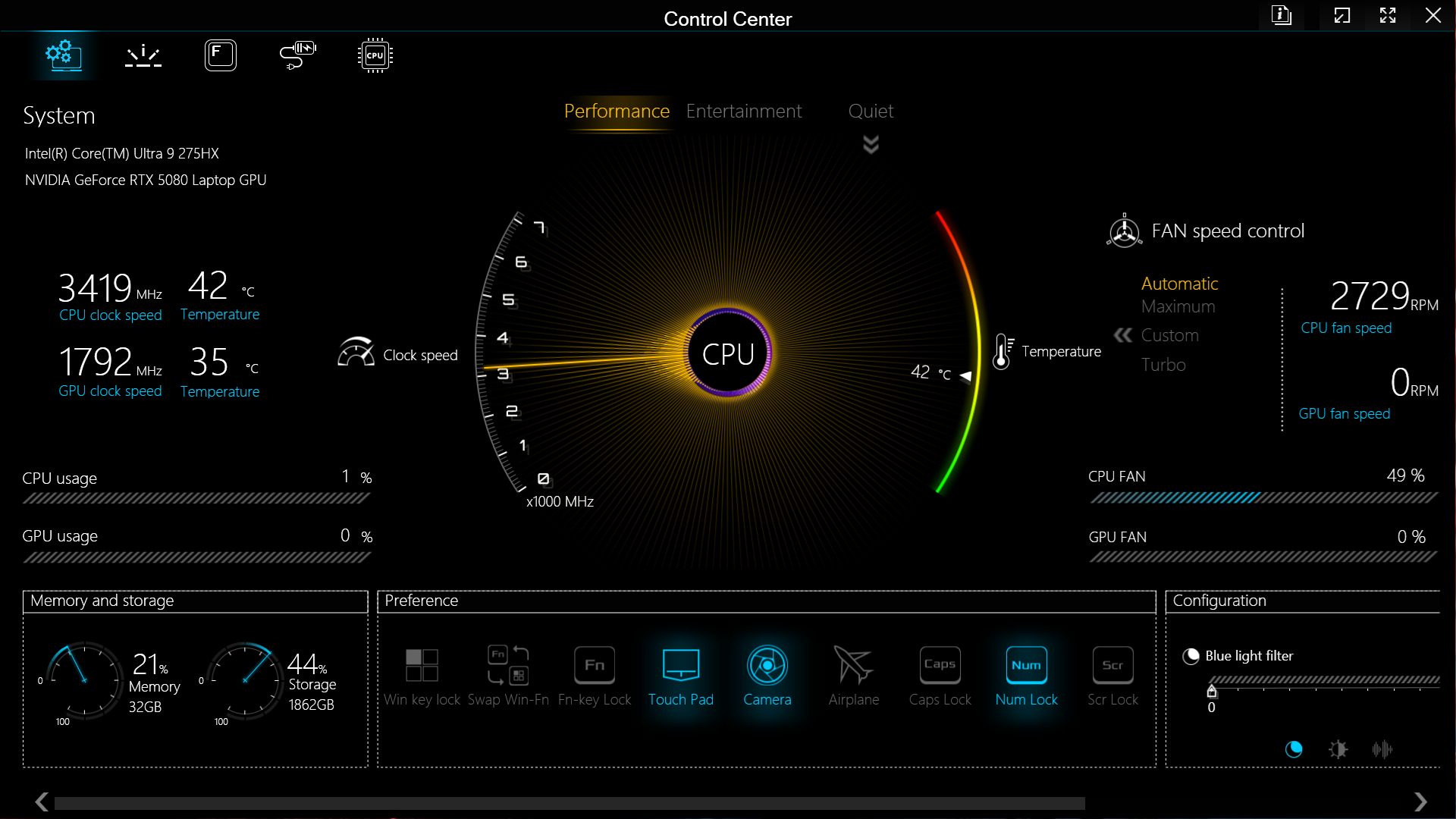
Task: Switch to Entertainment power mode
Action: pyautogui.click(x=743, y=111)
